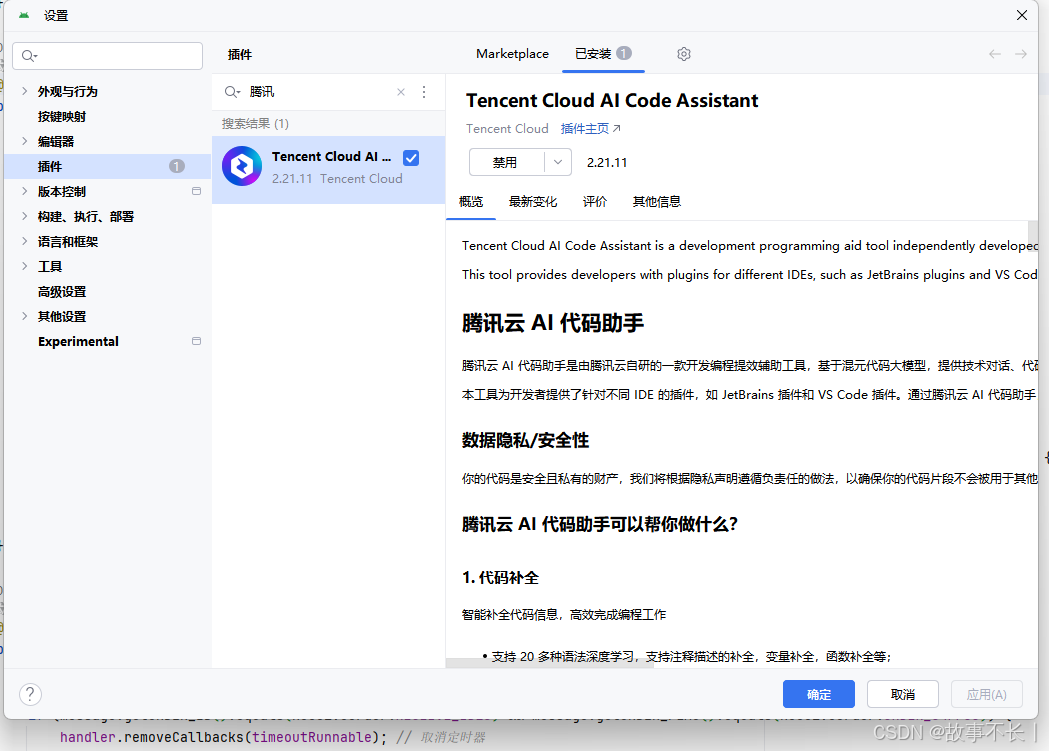
Task: Expand the 编辑器 settings section
Action: [x=24, y=141]
